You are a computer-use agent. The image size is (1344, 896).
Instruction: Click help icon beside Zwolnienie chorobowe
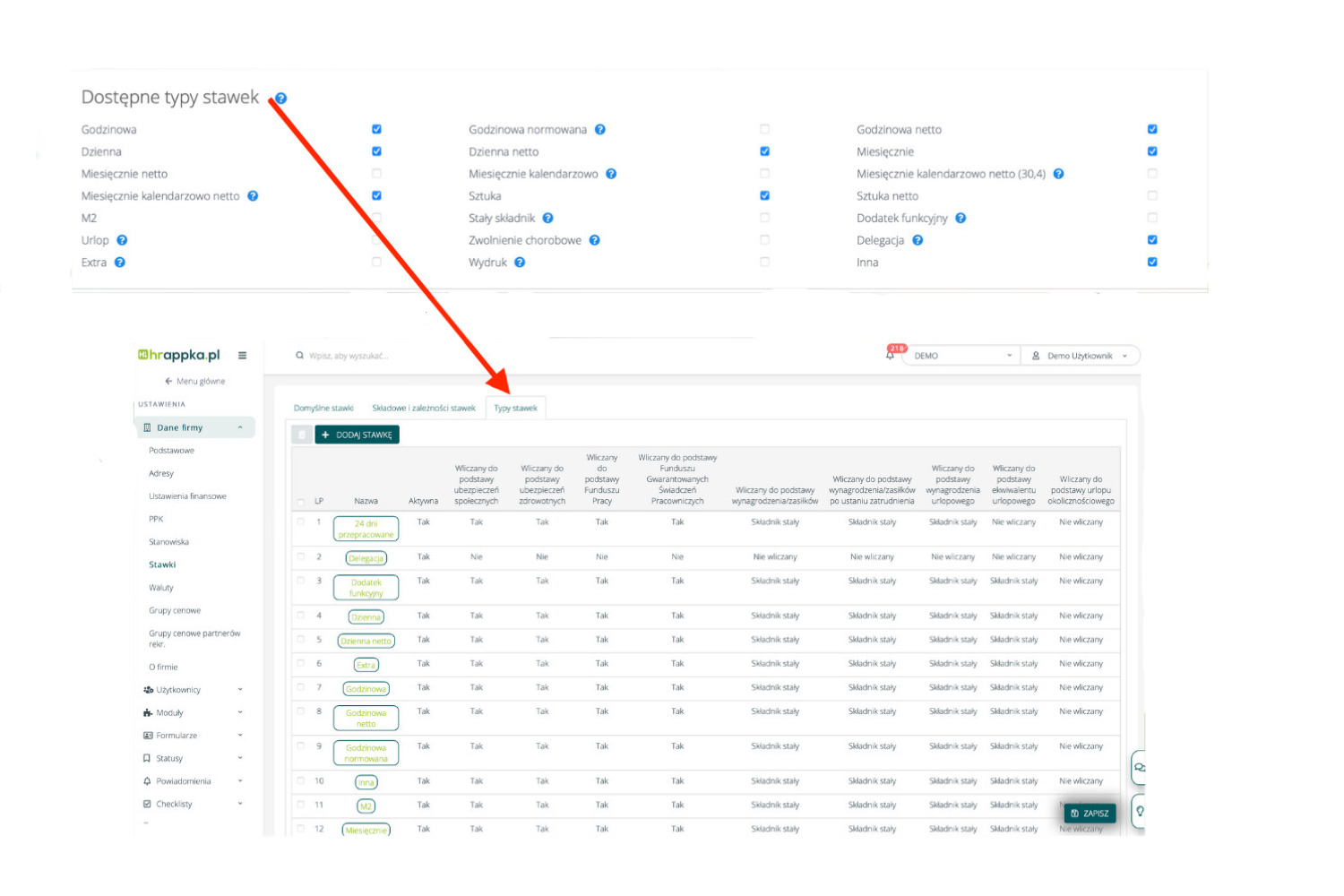click(x=594, y=240)
